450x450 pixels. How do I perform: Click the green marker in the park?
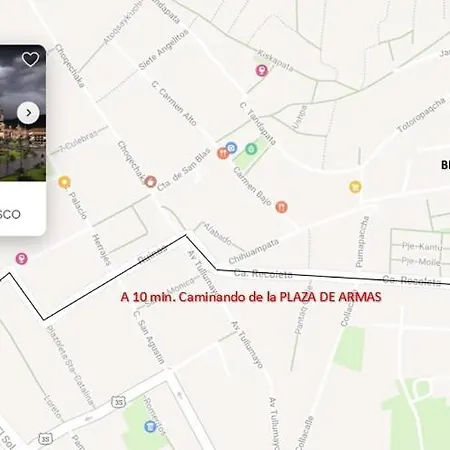(x=251, y=149)
